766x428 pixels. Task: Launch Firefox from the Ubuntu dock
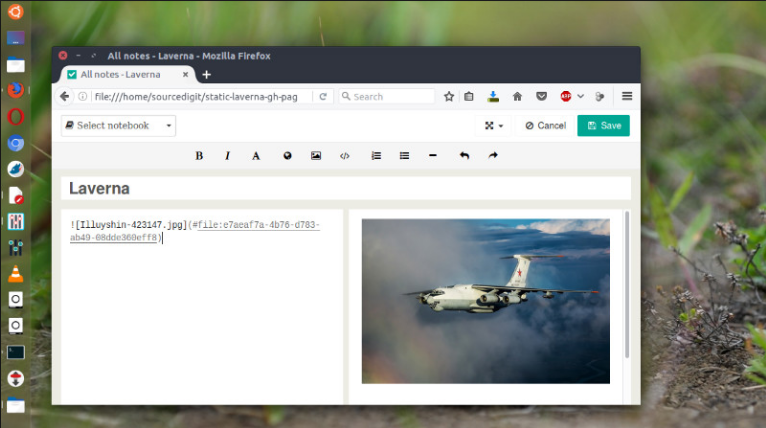(x=16, y=90)
